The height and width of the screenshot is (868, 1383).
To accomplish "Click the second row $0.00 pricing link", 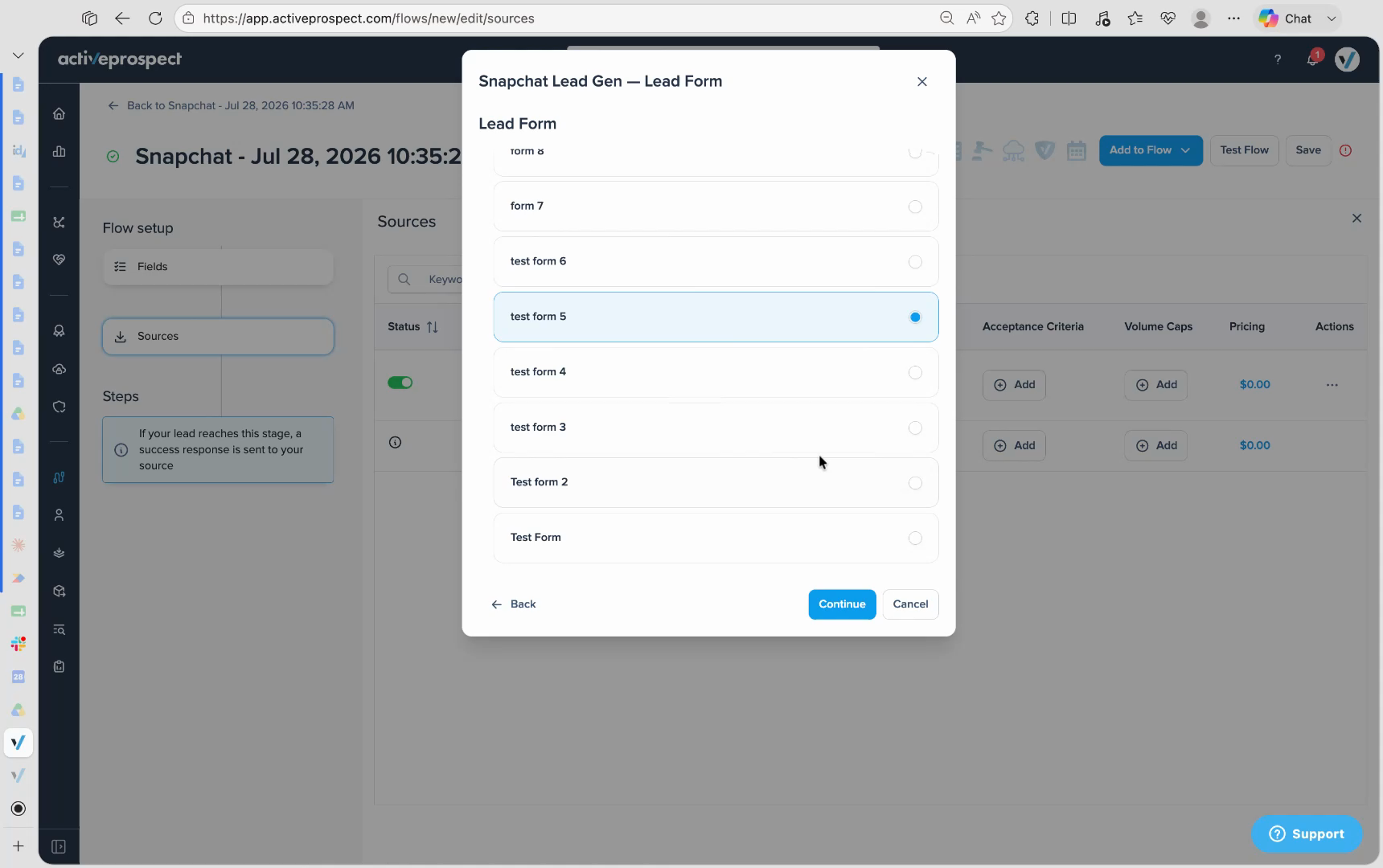I will tap(1254, 446).
